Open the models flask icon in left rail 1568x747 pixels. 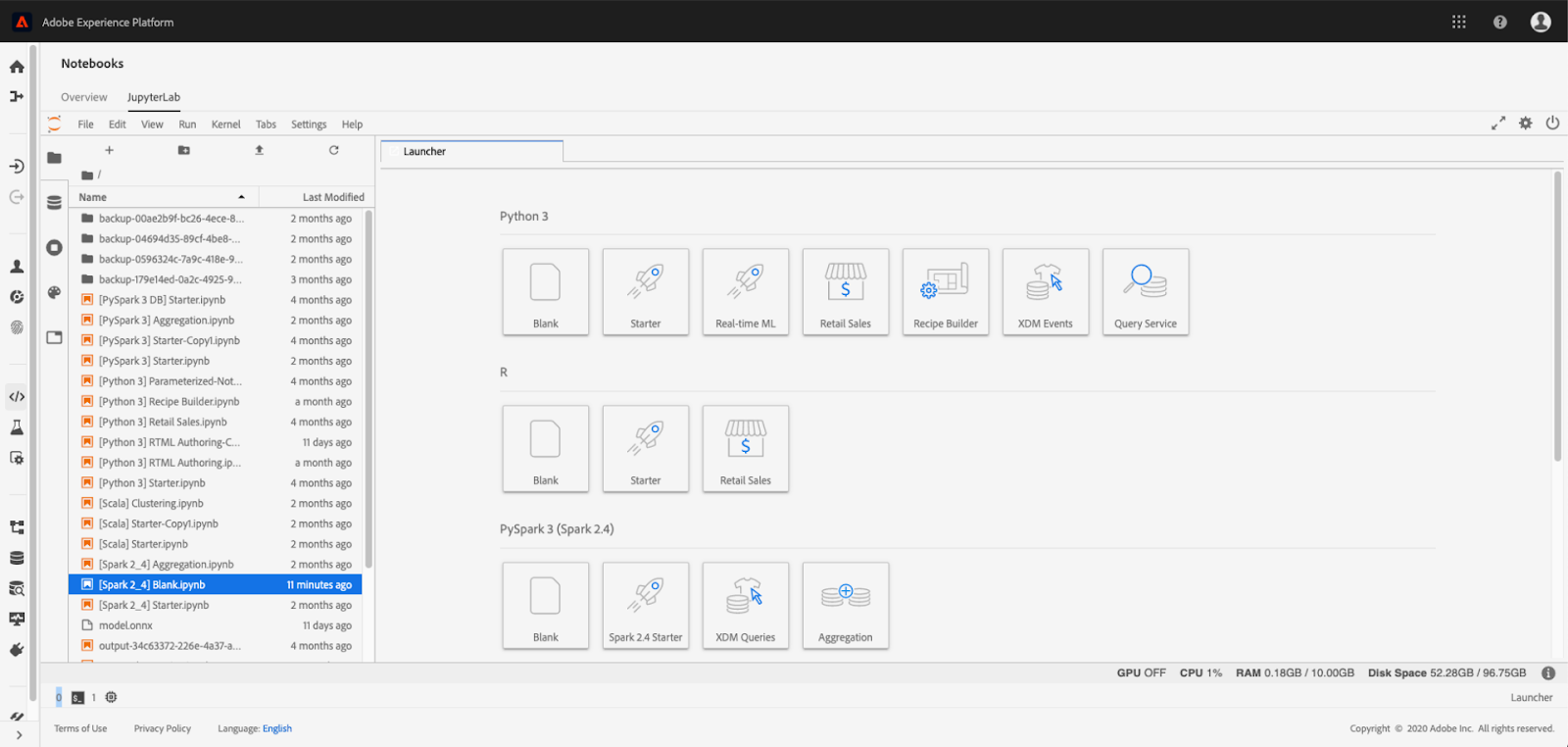tap(17, 427)
